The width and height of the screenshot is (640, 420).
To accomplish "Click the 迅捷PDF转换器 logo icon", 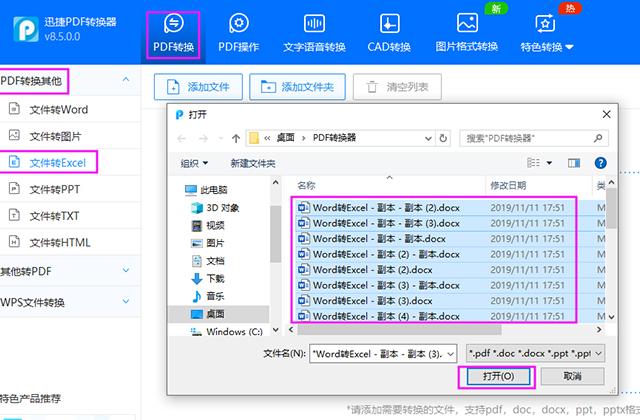I will [26, 29].
